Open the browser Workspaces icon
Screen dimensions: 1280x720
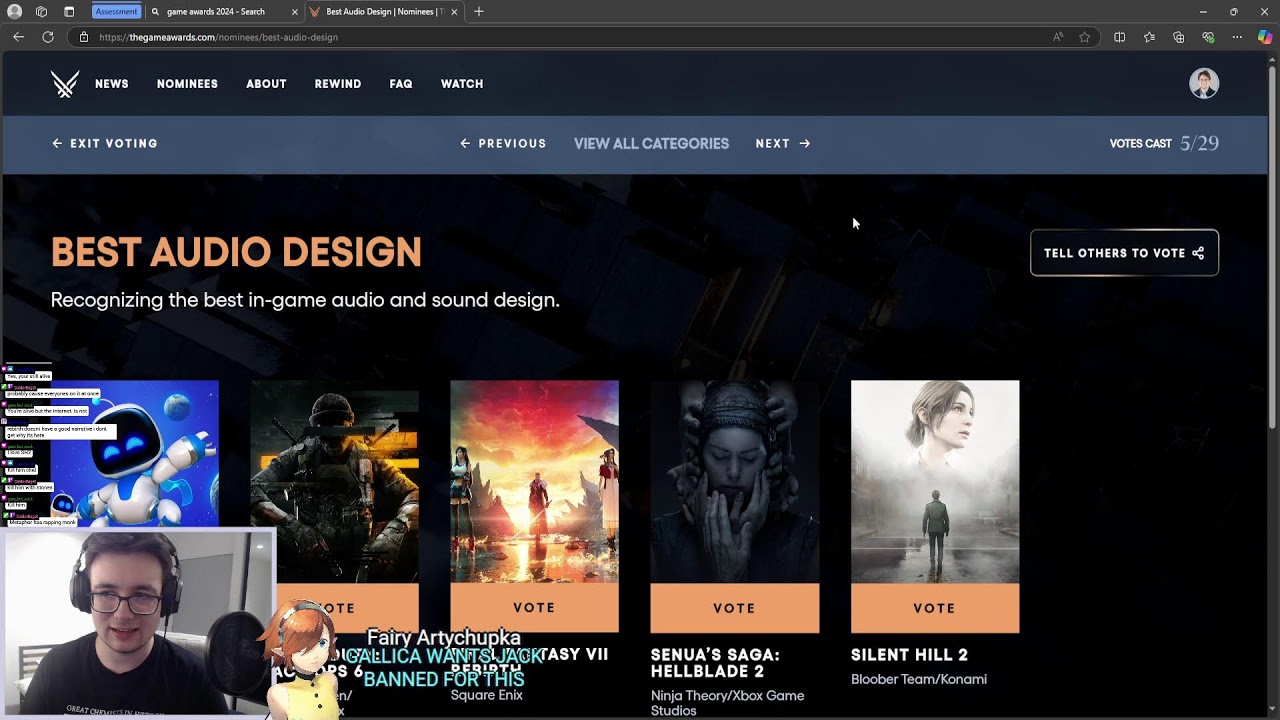(41, 12)
